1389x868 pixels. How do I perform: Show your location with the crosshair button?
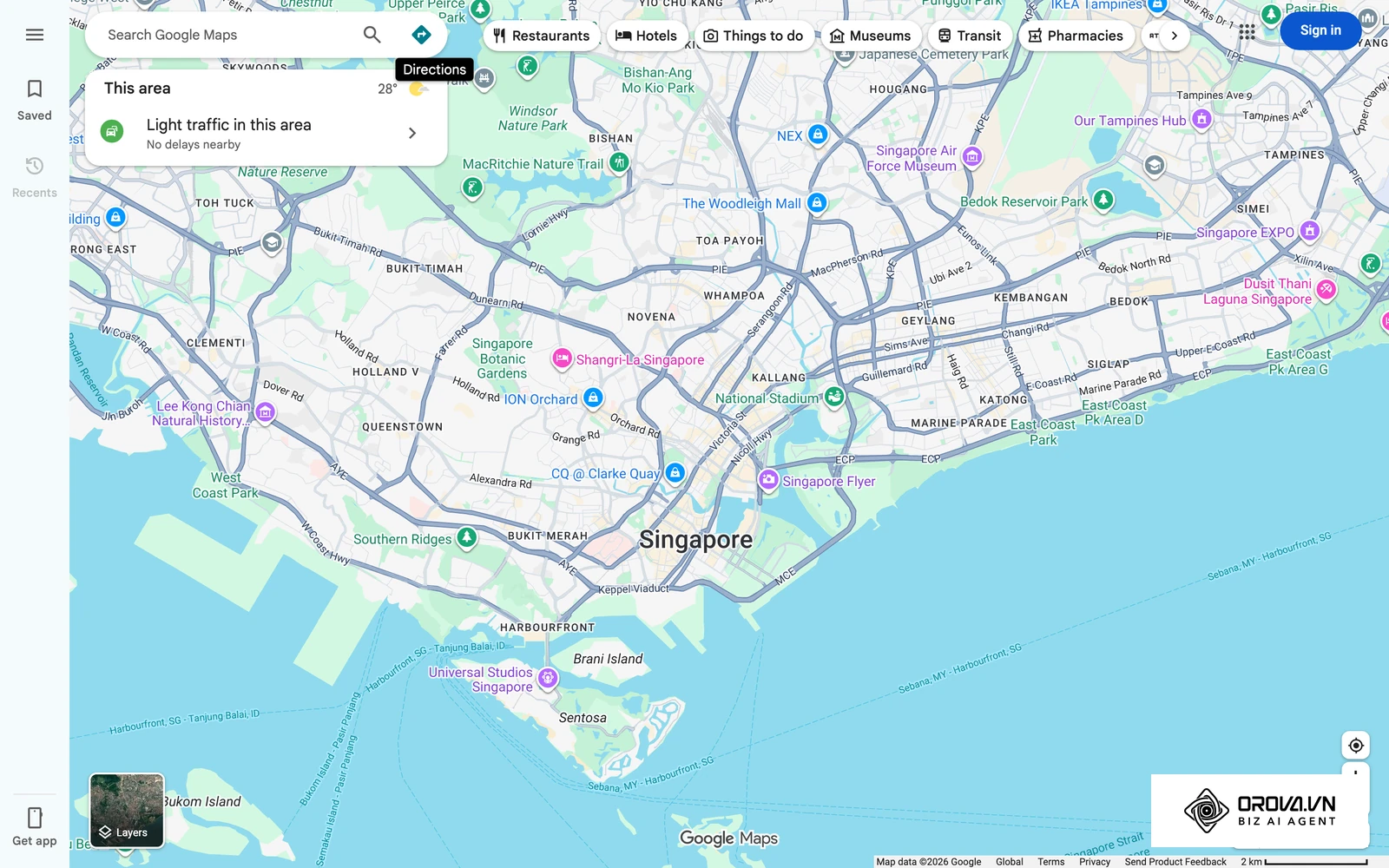pos(1356,746)
